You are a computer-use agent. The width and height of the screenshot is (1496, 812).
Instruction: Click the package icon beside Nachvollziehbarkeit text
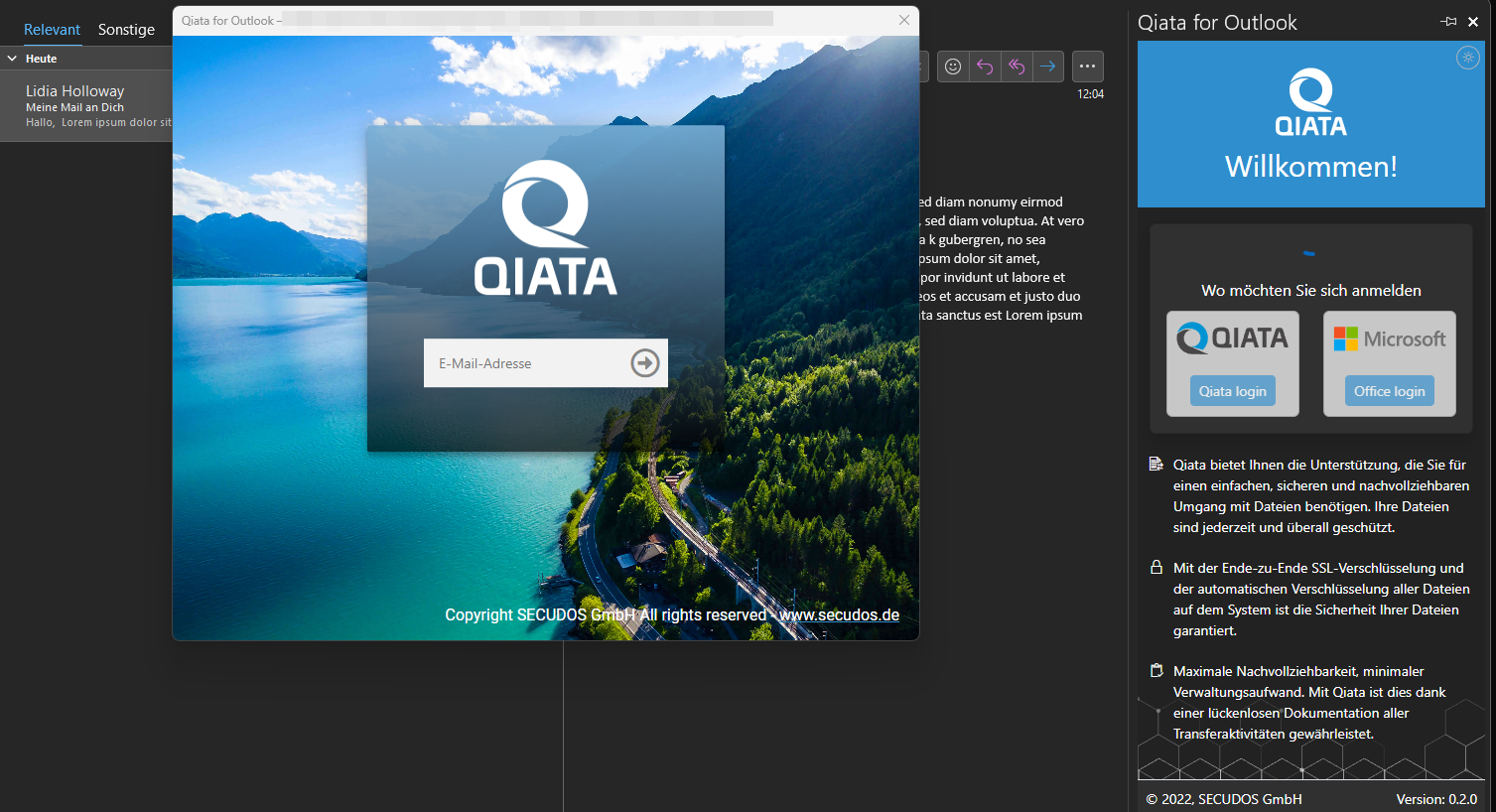tap(1156, 671)
